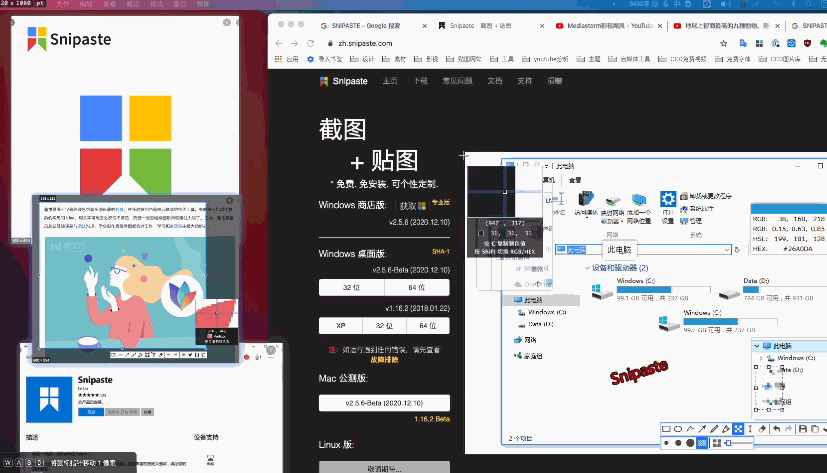827x473 pixels.
Task: Click 获取 Windows store button
Action: pyautogui.click(x=412, y=206)
